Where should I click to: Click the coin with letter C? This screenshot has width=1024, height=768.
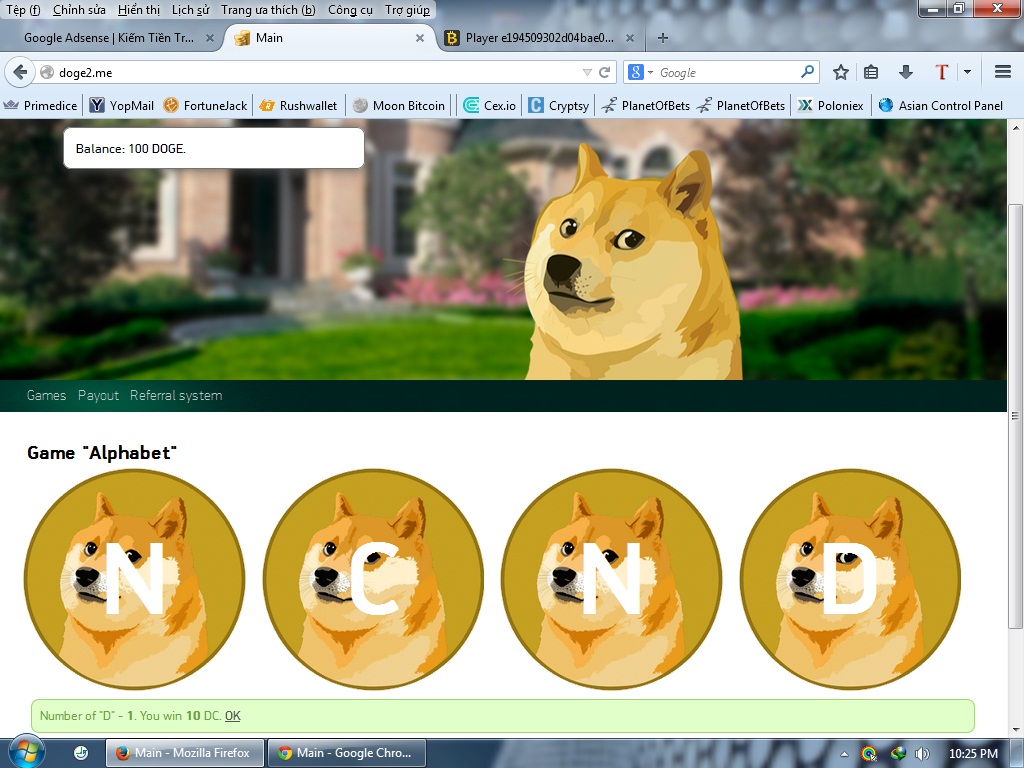(x=373, y=579)
